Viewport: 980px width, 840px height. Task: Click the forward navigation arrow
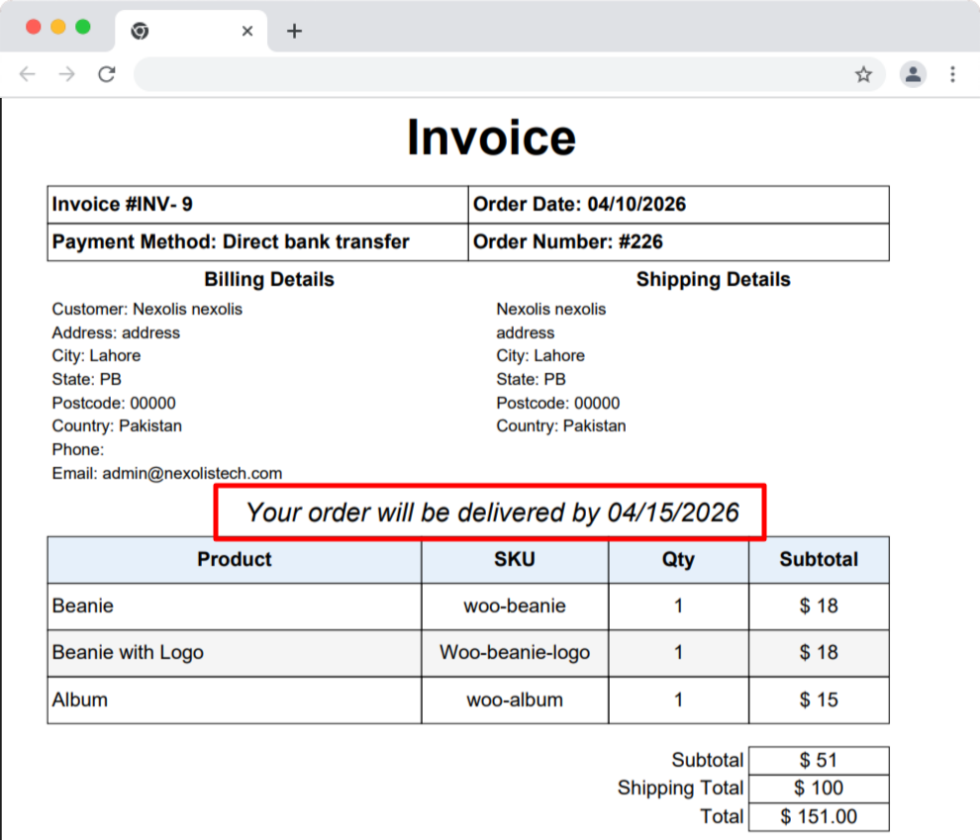click(x=66, y=74)
